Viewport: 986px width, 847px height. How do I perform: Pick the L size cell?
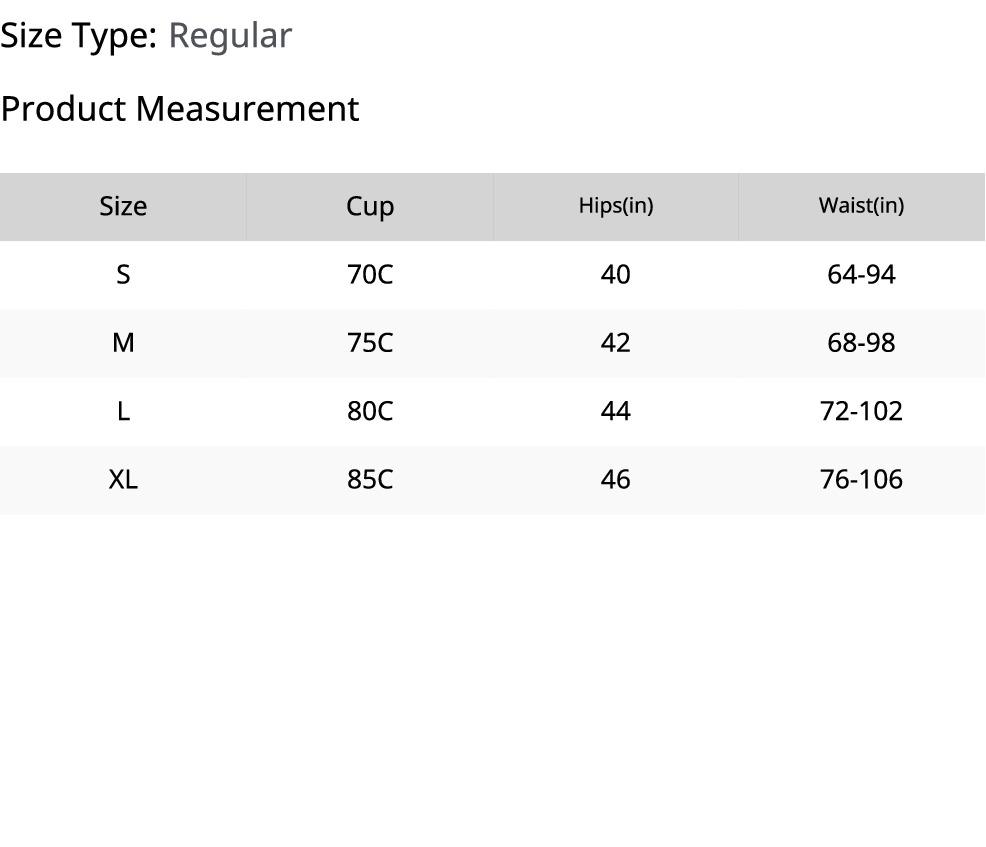pos(123,411)
